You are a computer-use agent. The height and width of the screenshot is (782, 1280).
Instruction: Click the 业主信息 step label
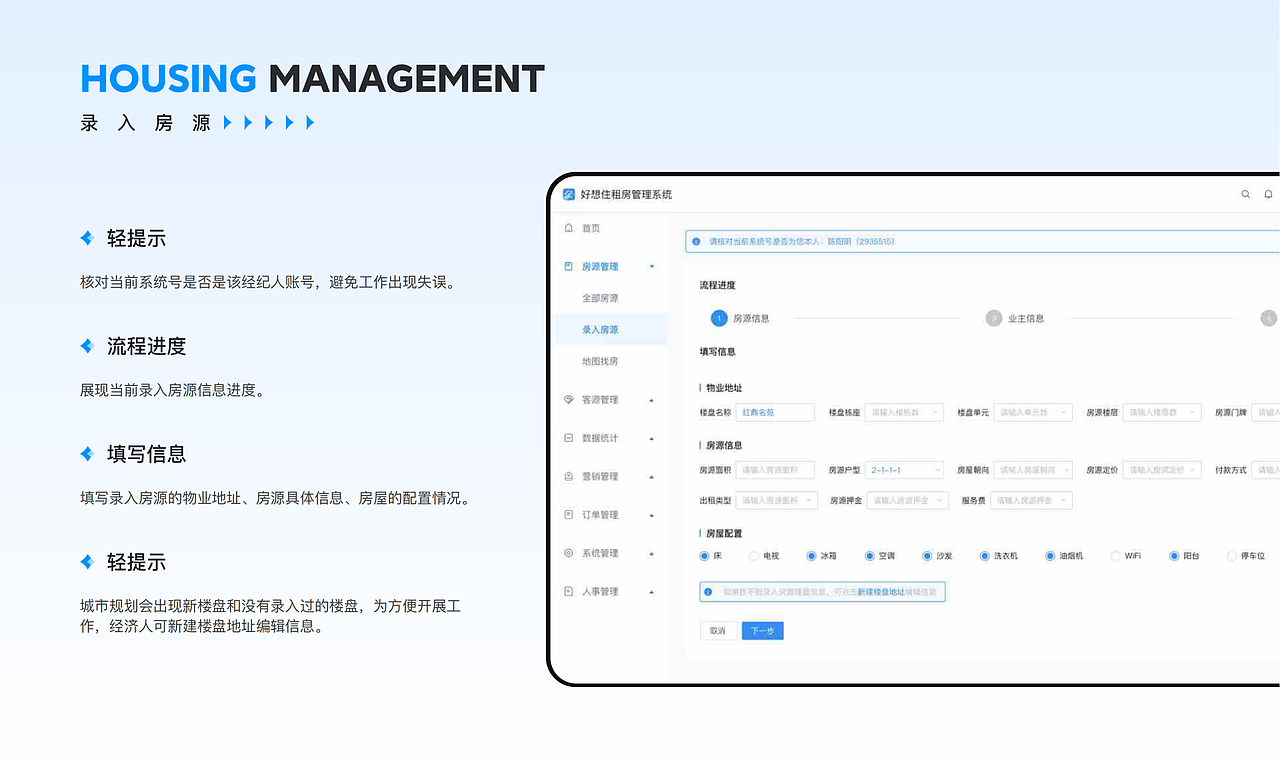pos(1026,318)
